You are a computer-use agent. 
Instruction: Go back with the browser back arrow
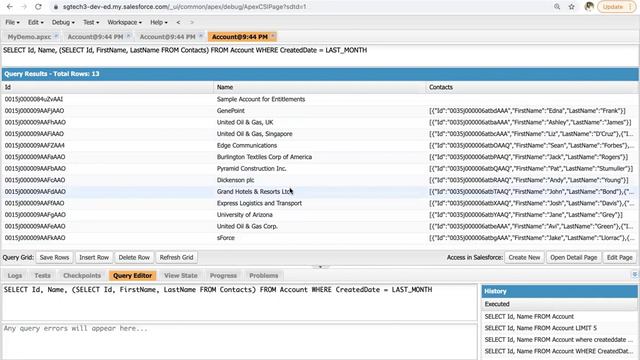(10, 7)
